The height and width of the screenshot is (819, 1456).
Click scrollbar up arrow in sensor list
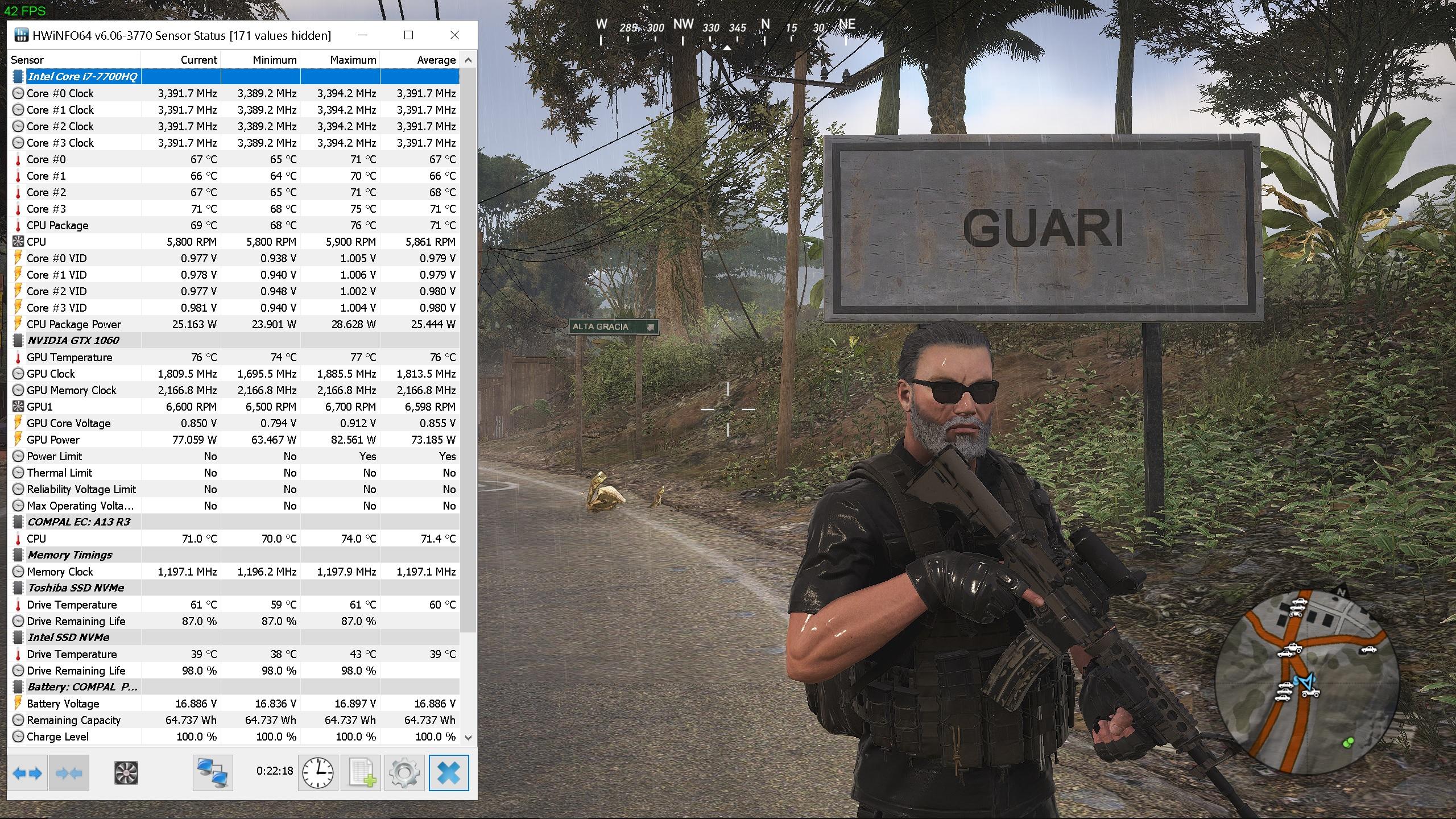(x=468, y=60)
